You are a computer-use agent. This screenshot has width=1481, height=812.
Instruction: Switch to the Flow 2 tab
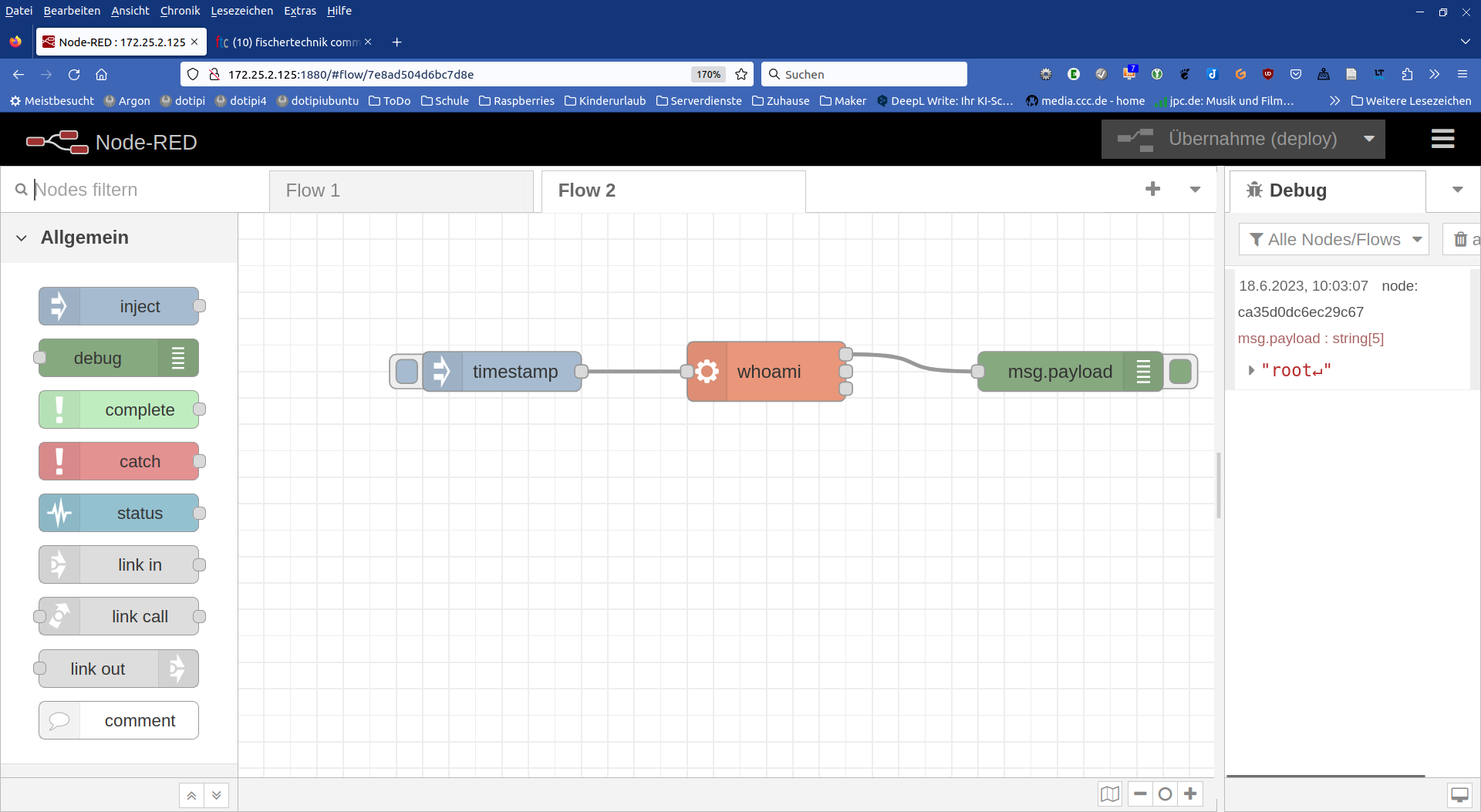pyautogui.click(x=673, y=190)
